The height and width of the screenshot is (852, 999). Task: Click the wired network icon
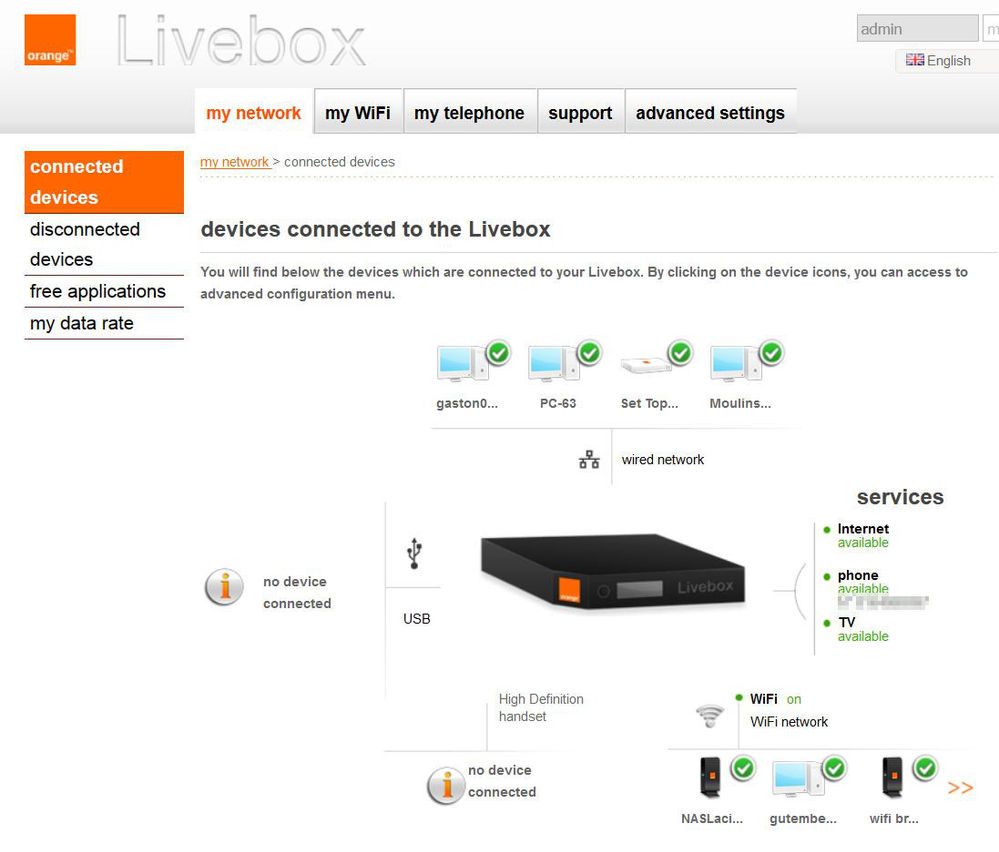point(589,459)
